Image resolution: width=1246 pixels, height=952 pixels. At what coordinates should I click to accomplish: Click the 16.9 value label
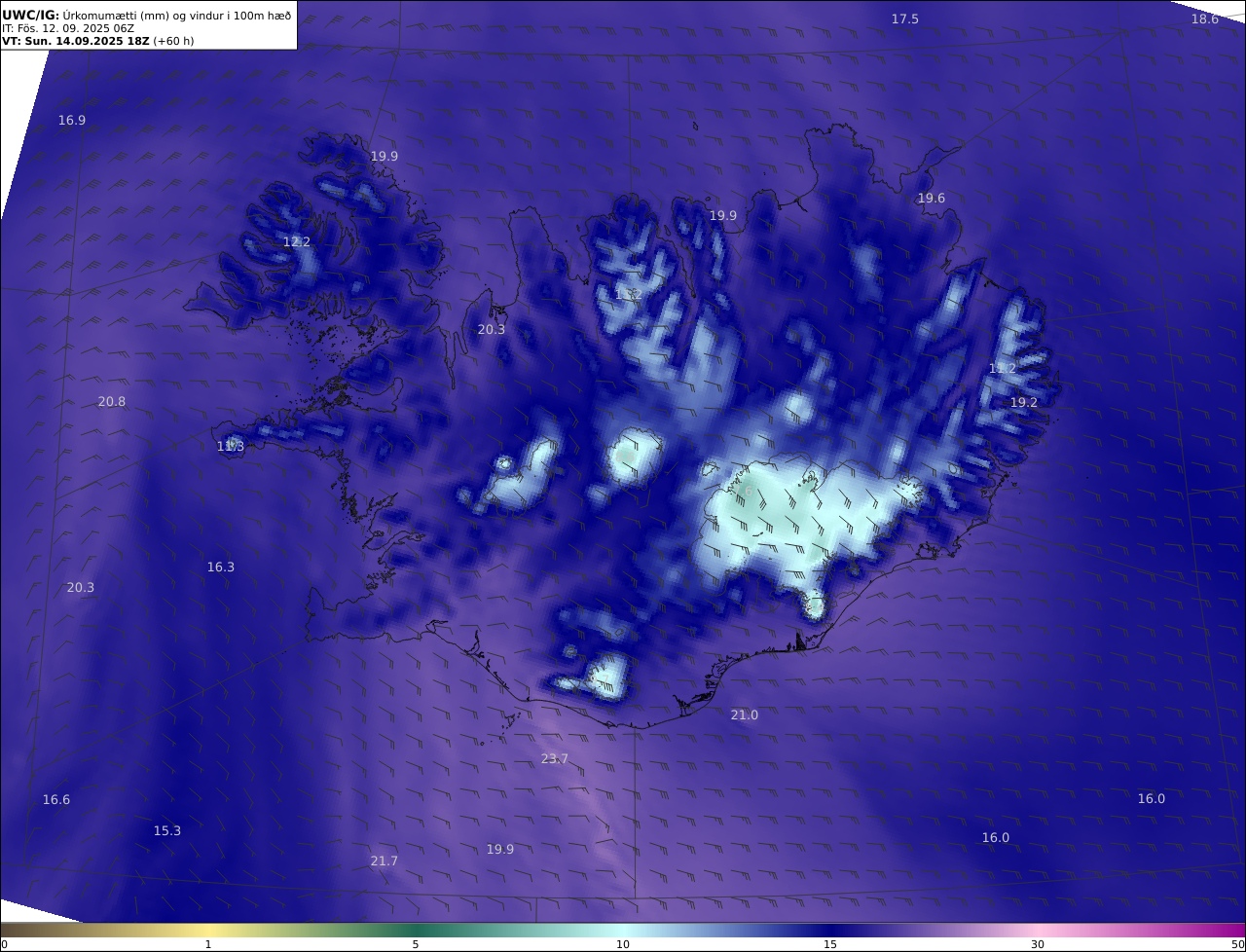pyautogui.click(x=72, y=120)
